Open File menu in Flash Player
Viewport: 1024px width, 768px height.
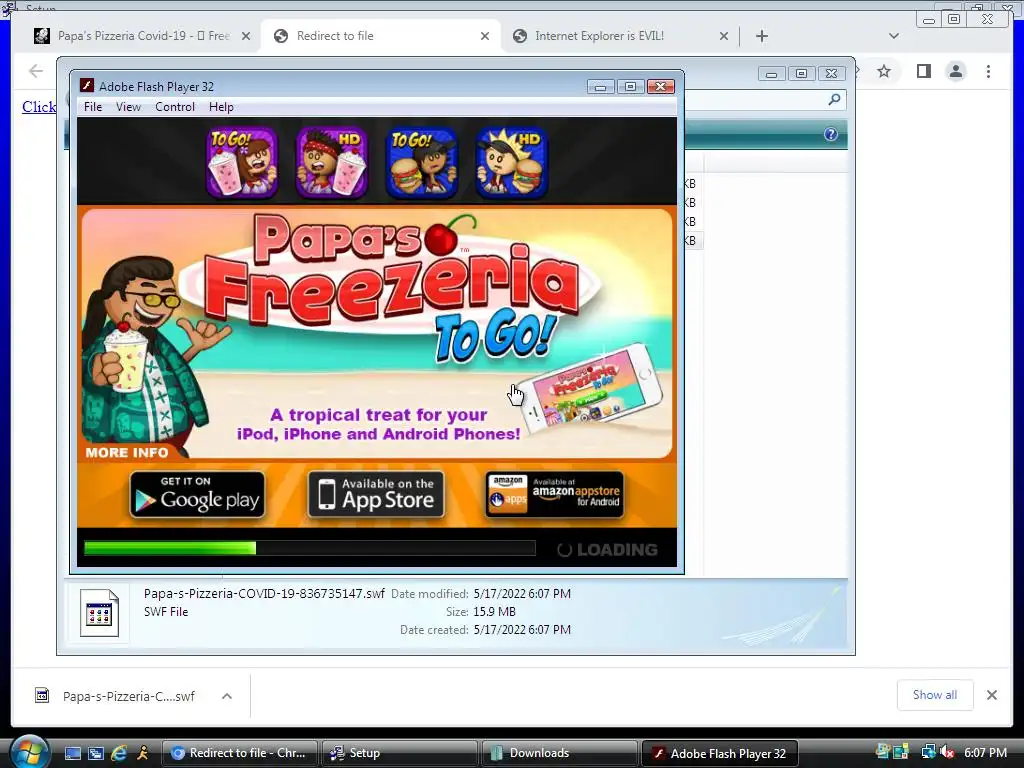click(x=93, y=106)
